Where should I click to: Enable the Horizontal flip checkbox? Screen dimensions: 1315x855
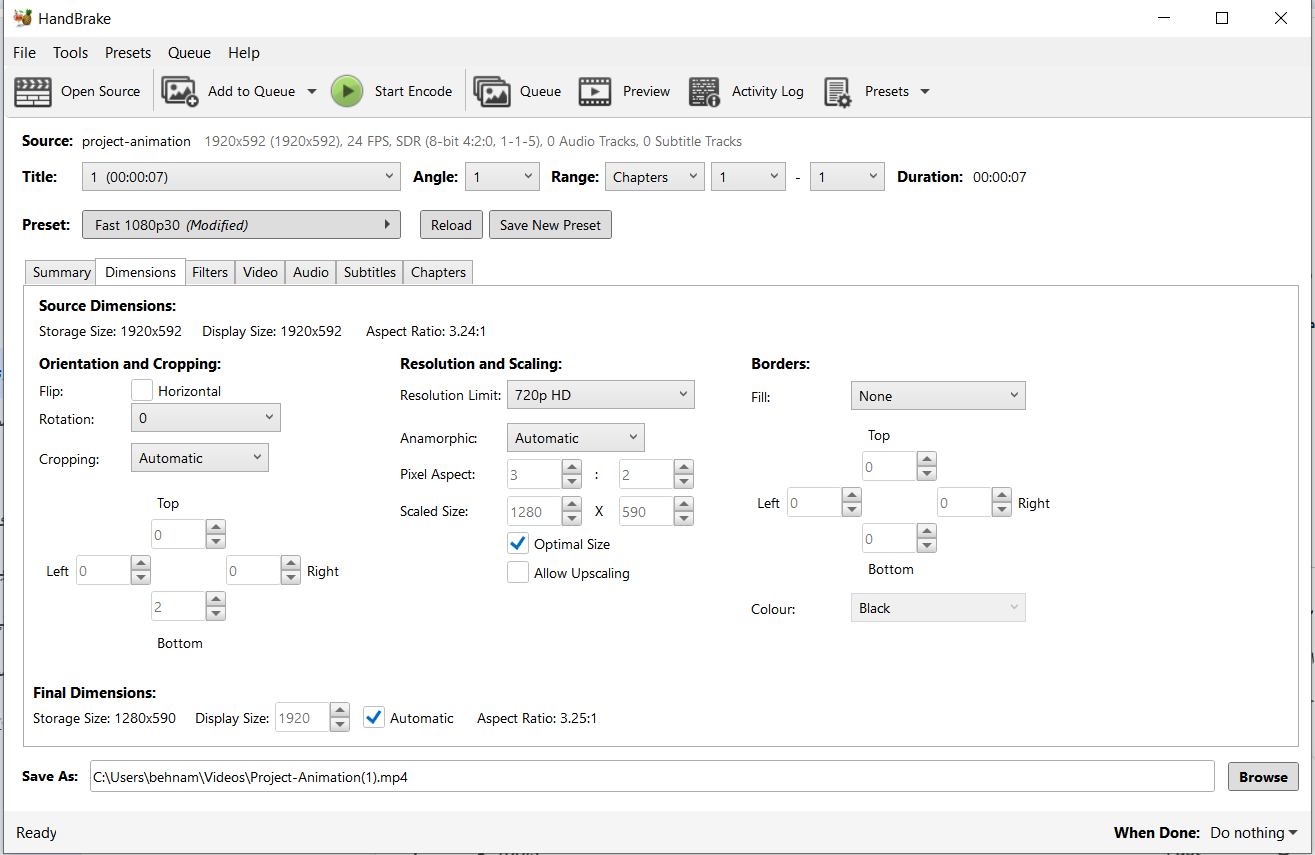pos(142,391)
